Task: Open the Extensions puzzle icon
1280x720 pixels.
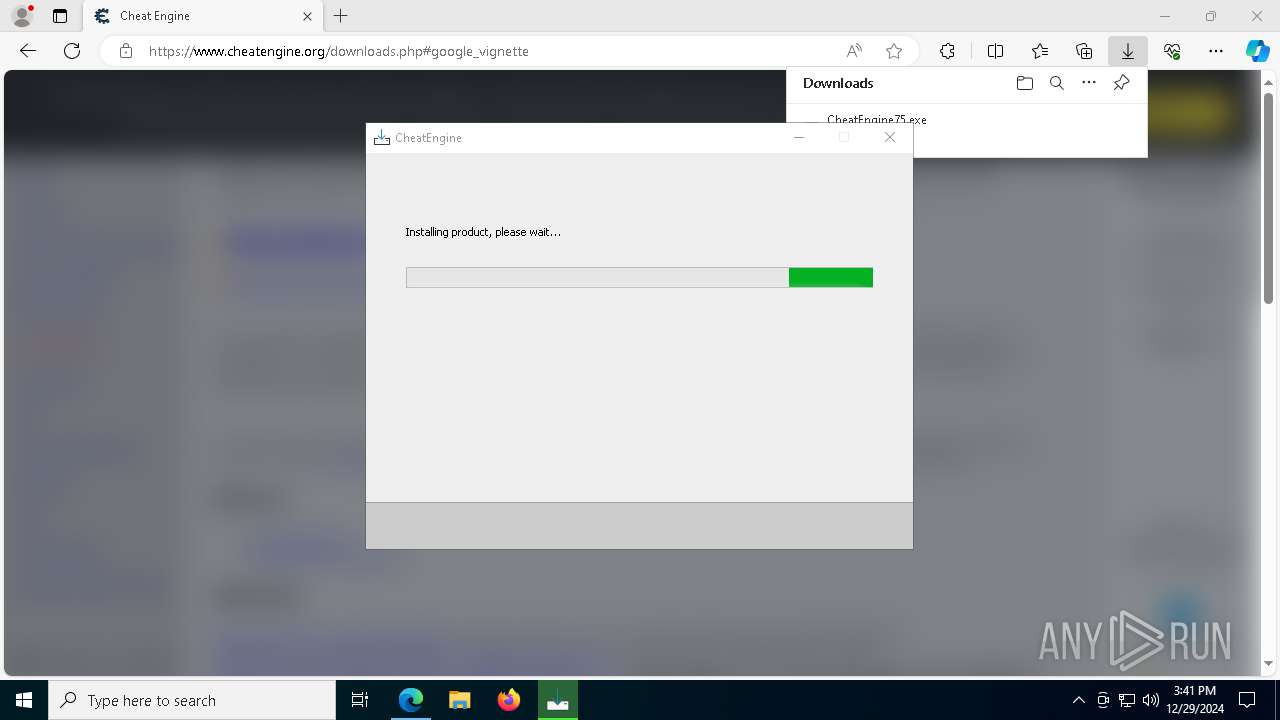Action: click(x=947, y=51)
